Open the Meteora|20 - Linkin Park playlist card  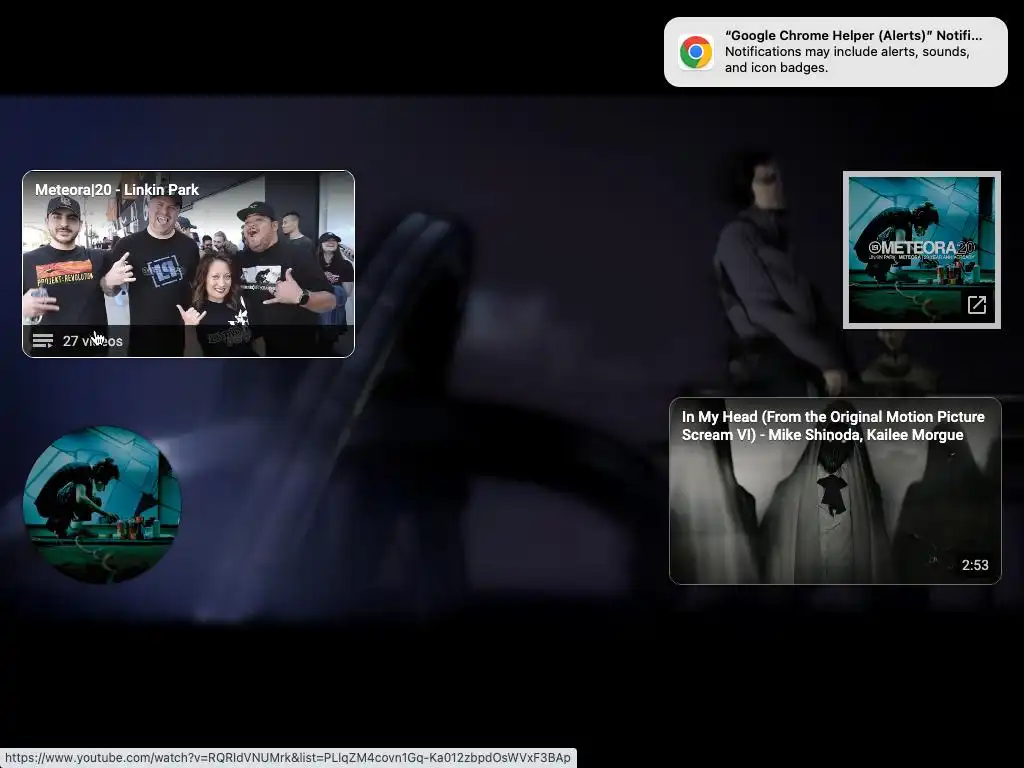[188, 264]
